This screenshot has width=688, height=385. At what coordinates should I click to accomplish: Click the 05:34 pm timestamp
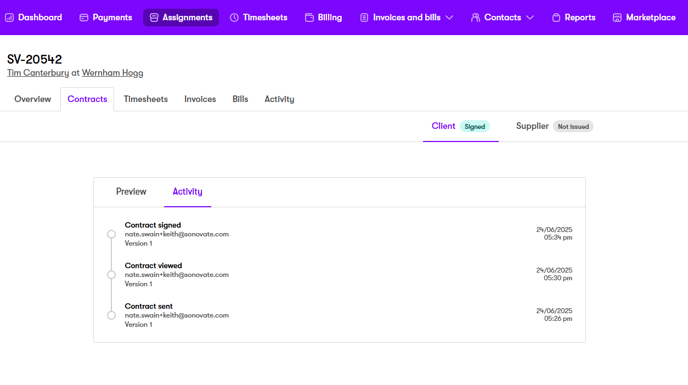tap(558, 237)
